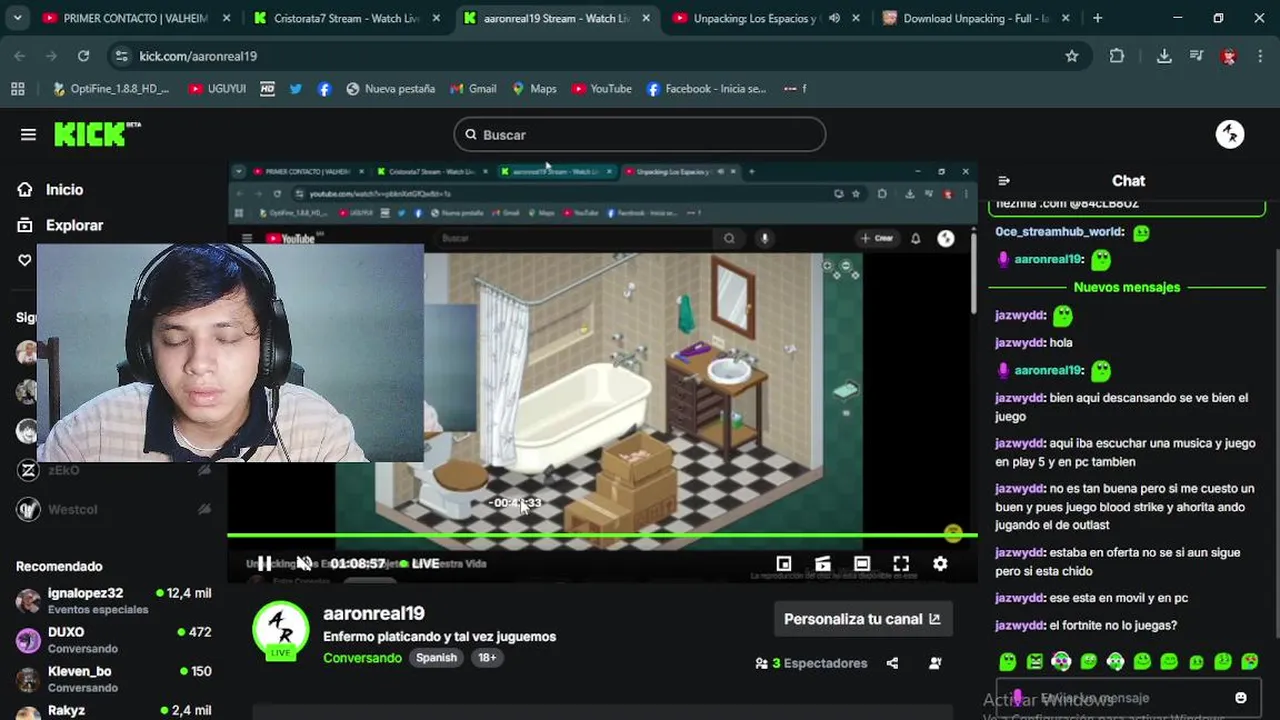Open DUXO recommended channel
1280x720 pixels.
tap(114, 639)
